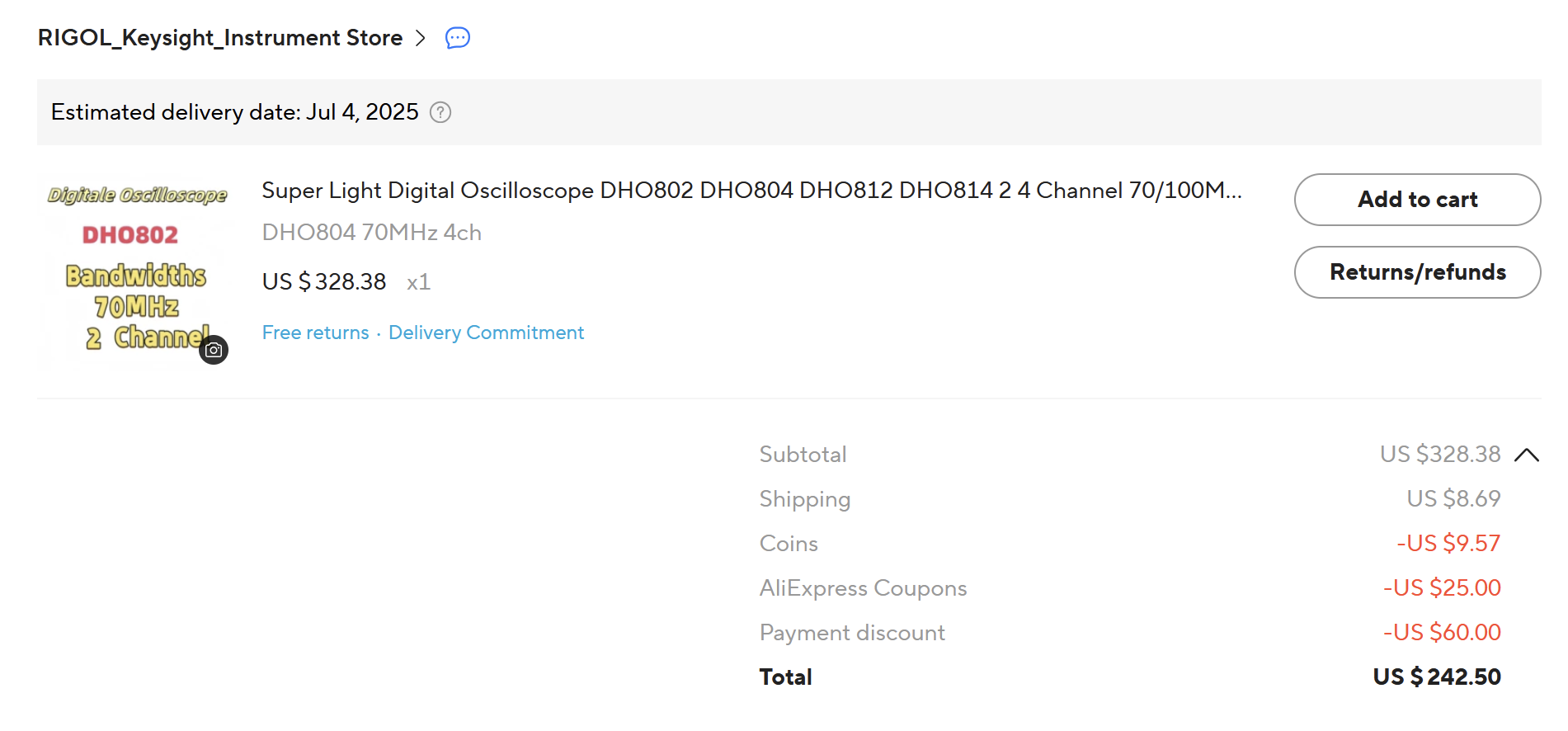Click the chevron beside the store name
Screen dimensions: 1568x731
pyautogui.click(x=421, y=38)
